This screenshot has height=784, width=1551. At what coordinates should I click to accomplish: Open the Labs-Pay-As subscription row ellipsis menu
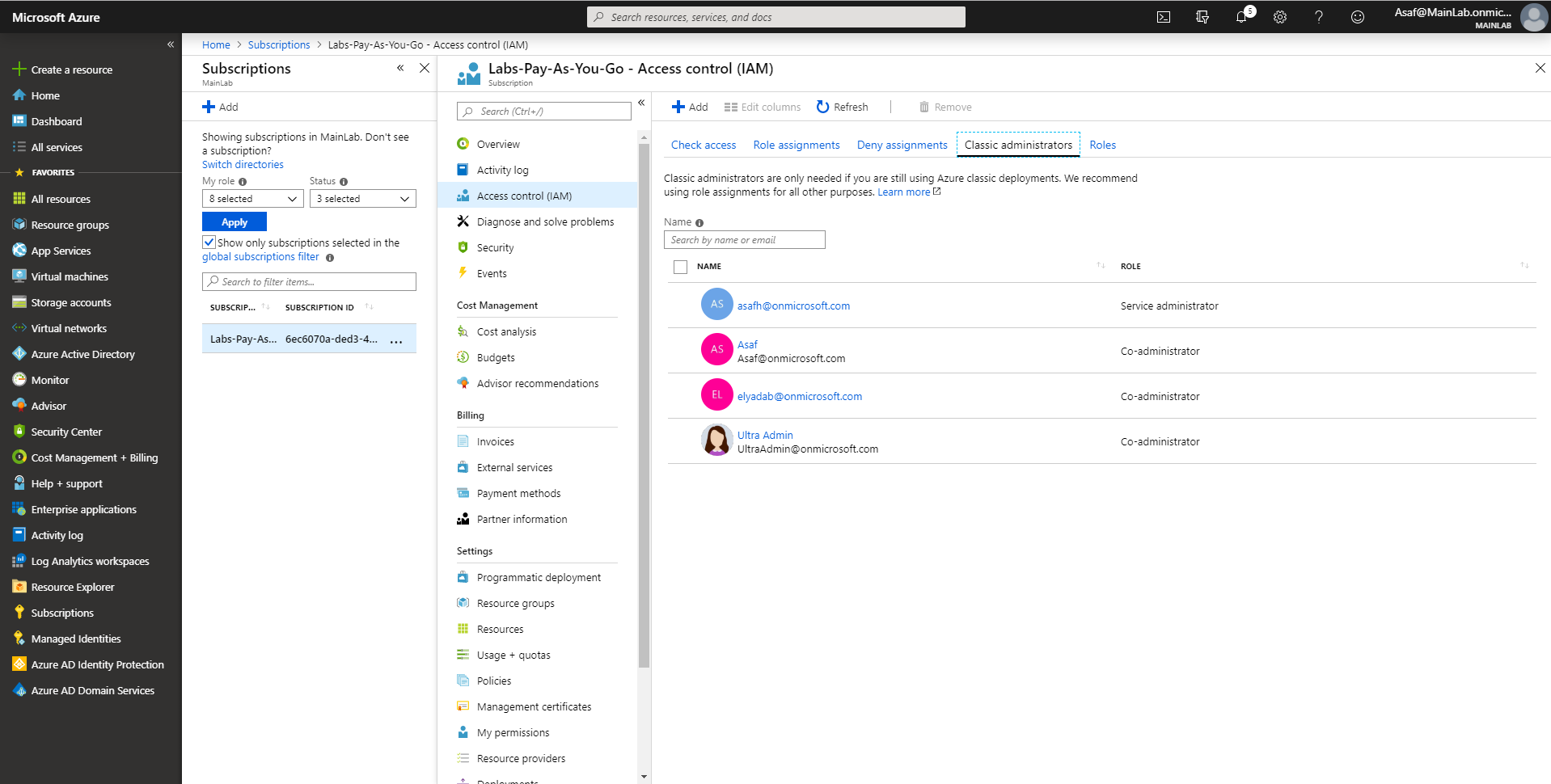[x=396, y=340]
